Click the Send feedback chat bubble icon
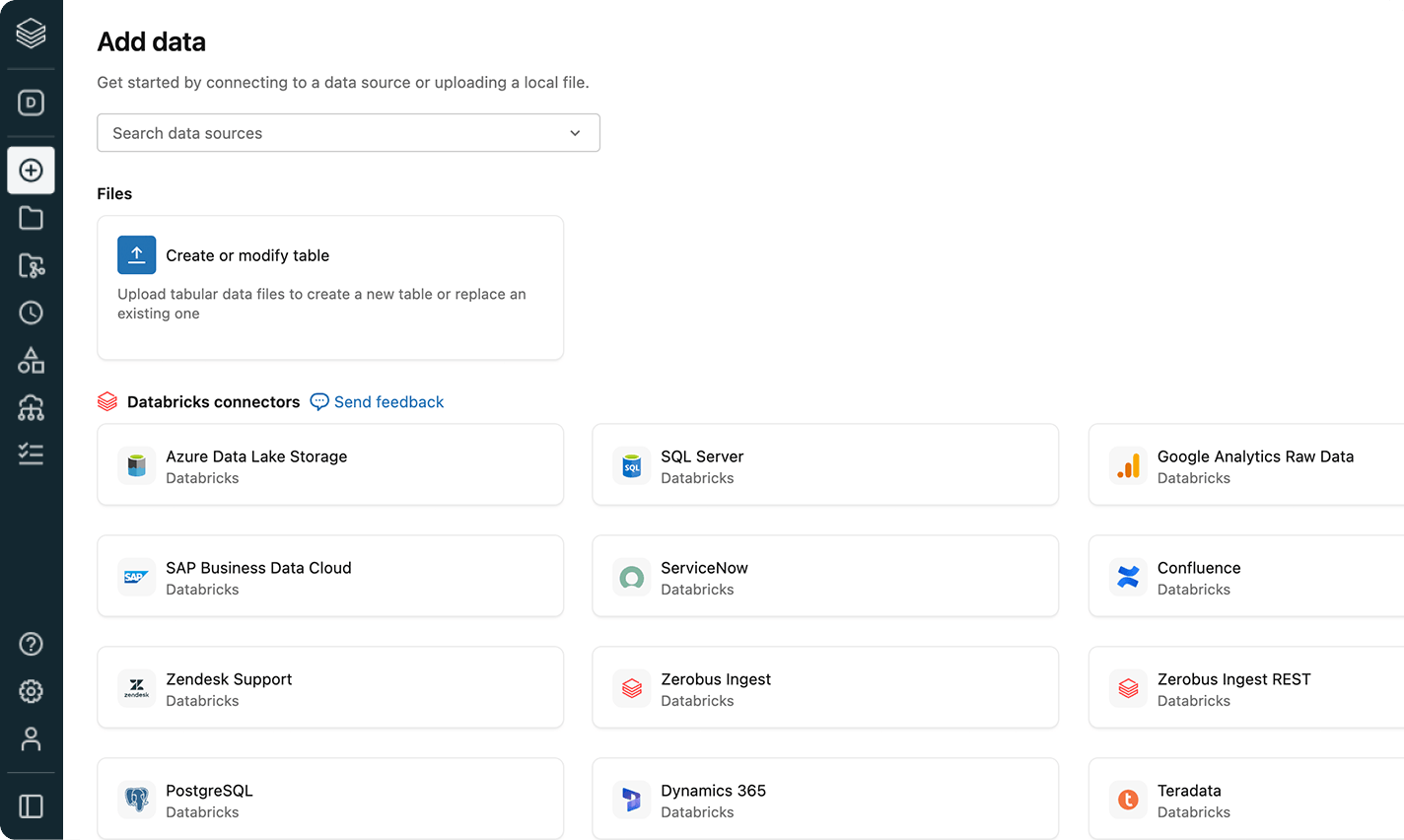The image size is (1404, 840). point(319,401)
